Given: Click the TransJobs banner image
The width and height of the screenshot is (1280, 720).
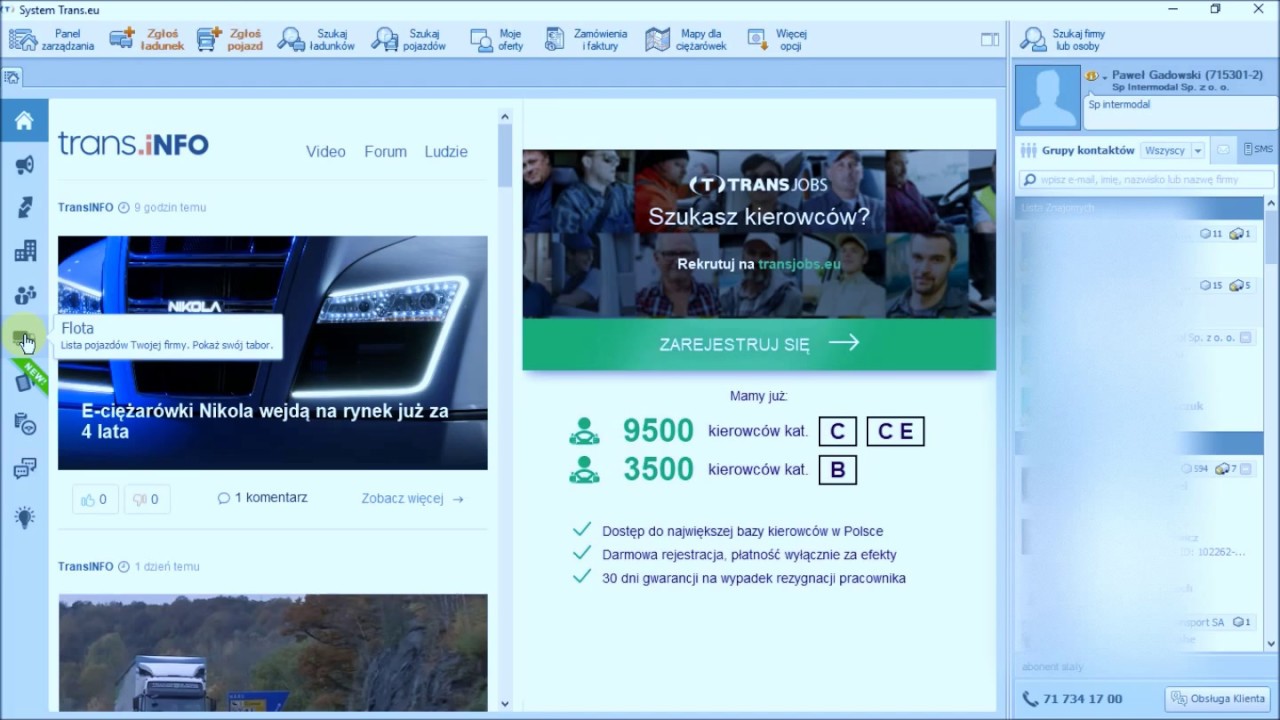Looking at the screenshot, I should (759, 234).
